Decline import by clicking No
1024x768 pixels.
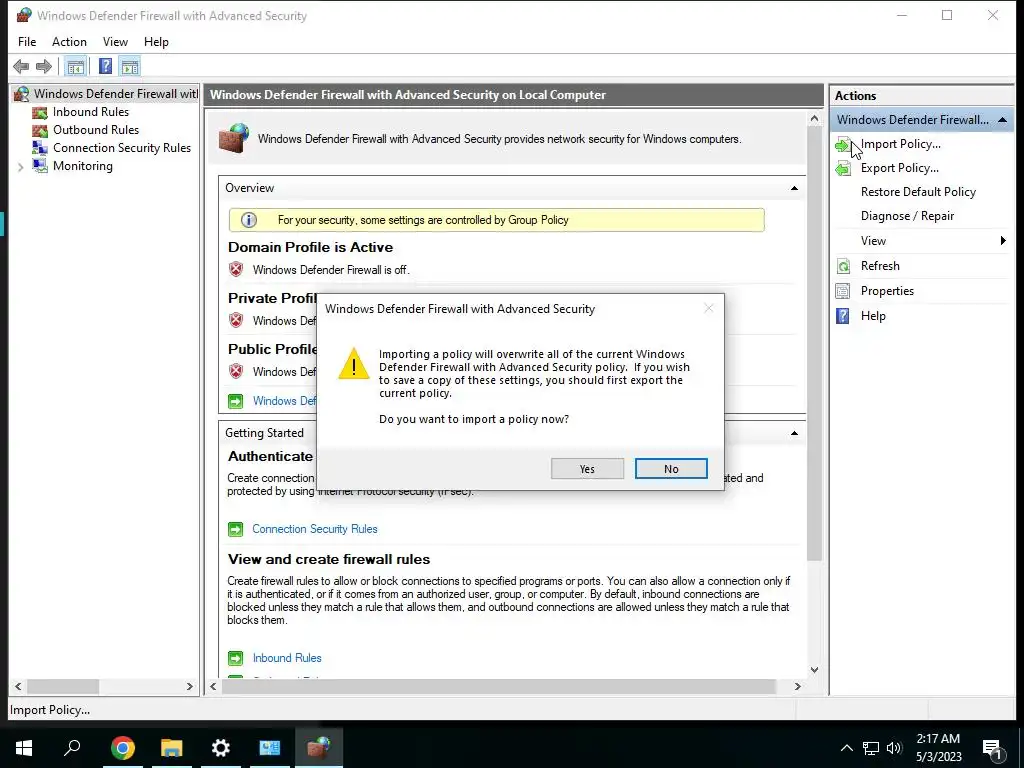pyautogui.click(x=671, y=469)
